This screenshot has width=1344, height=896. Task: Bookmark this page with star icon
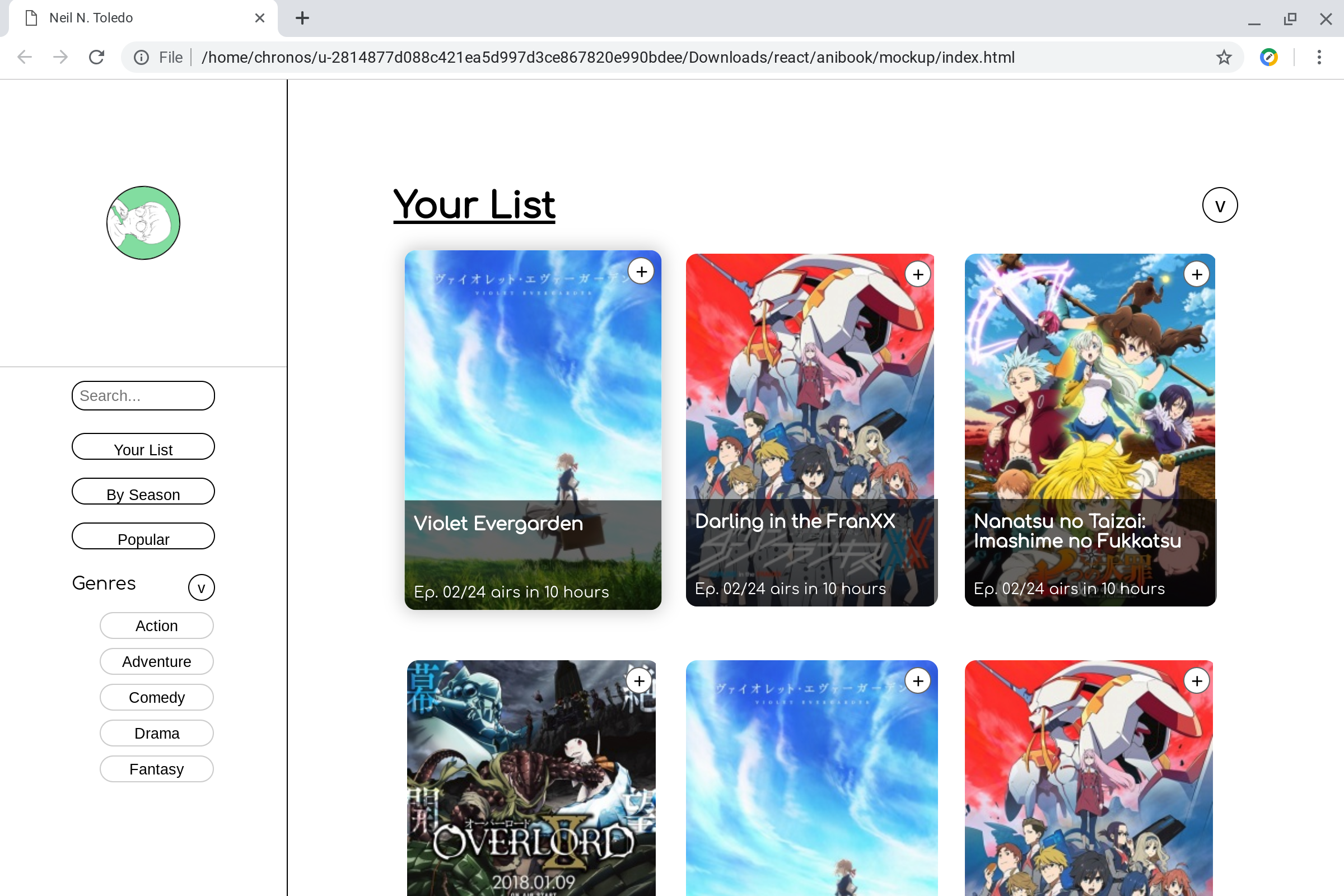[1224, 57]
